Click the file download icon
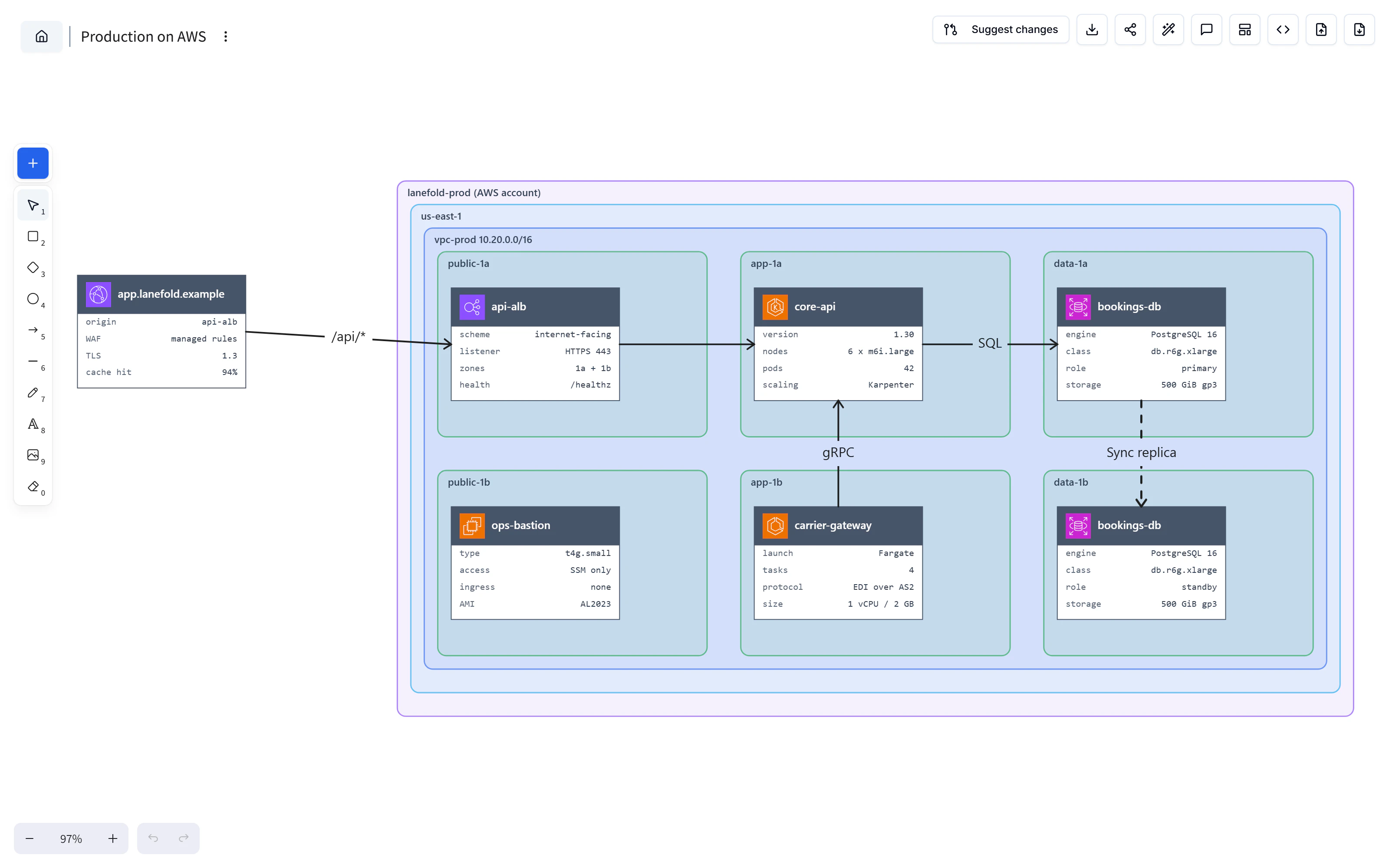Viewport: 1389px width, 868px height. point(1359,29)
